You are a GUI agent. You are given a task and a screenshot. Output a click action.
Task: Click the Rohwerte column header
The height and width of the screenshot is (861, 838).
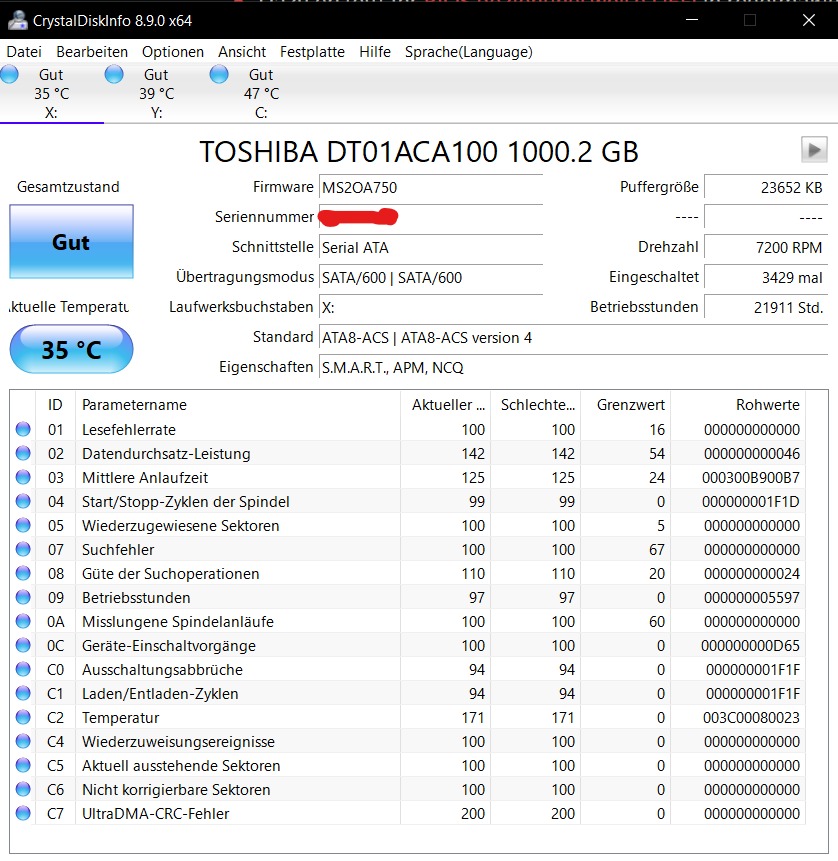point(738,405)
